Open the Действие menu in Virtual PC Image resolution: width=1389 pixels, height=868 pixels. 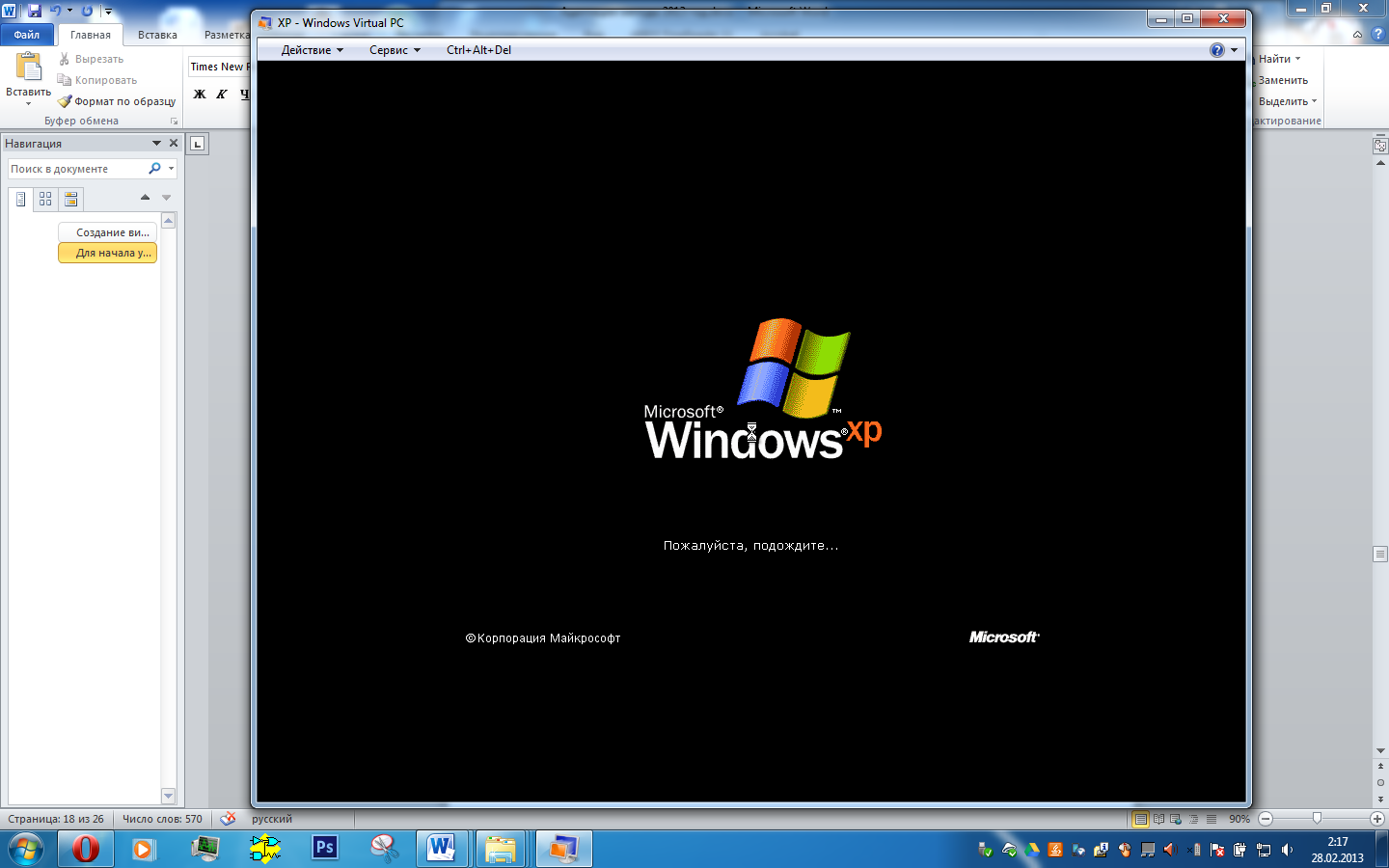pos(312,50)
